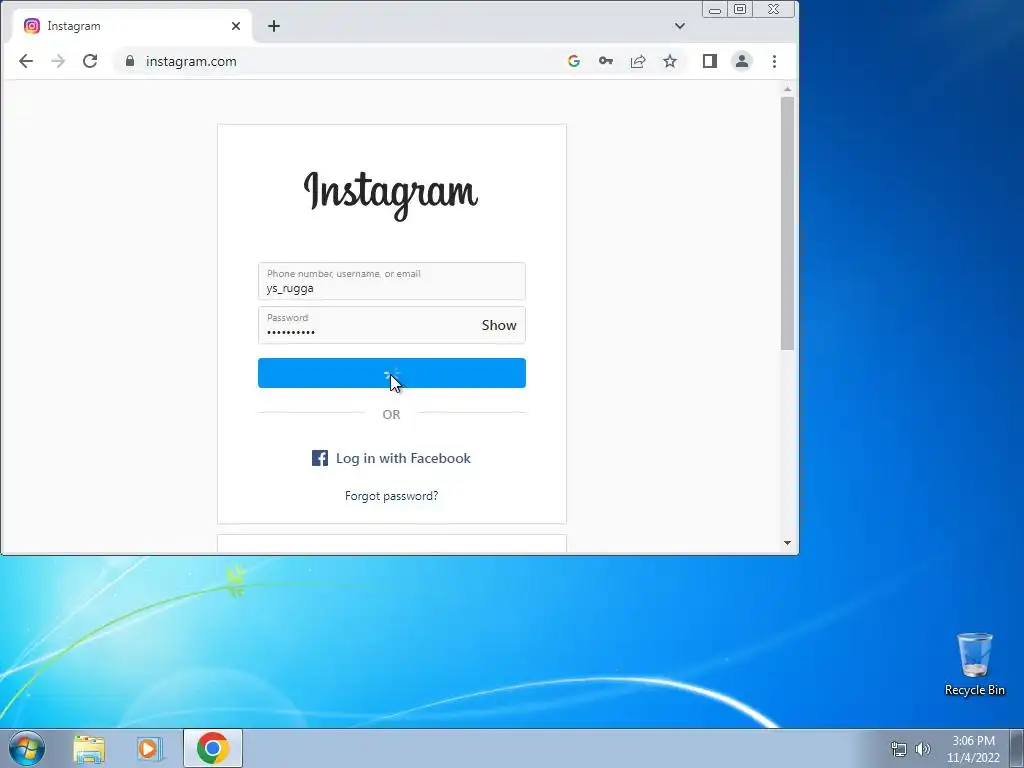Open the Chrome side panel
The image size is (1024, 768).
tap(710, 61)
